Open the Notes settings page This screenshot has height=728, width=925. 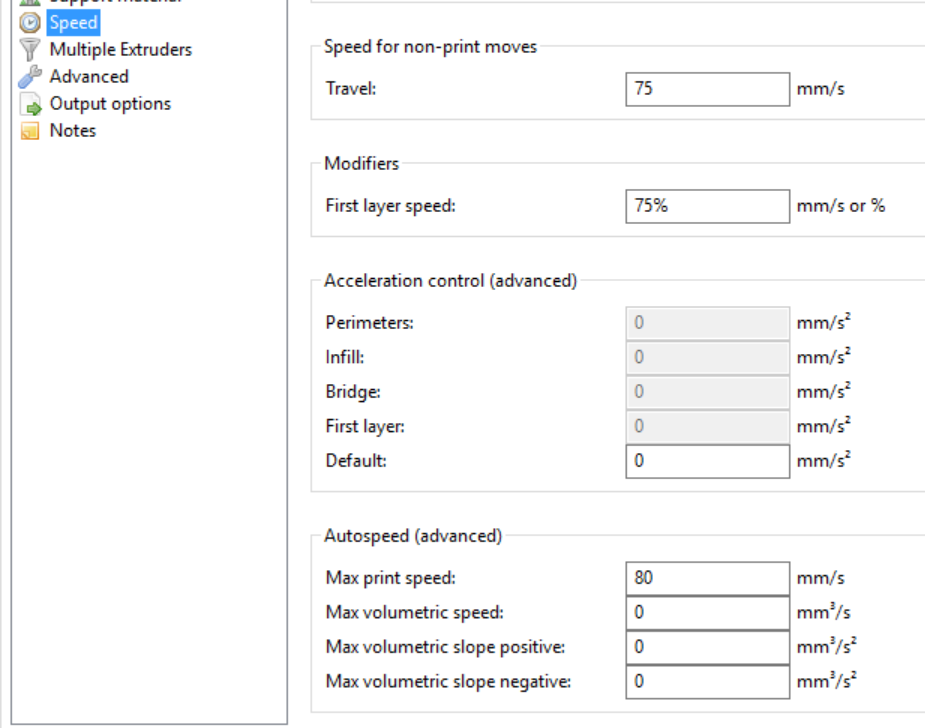tap(73, 130)
